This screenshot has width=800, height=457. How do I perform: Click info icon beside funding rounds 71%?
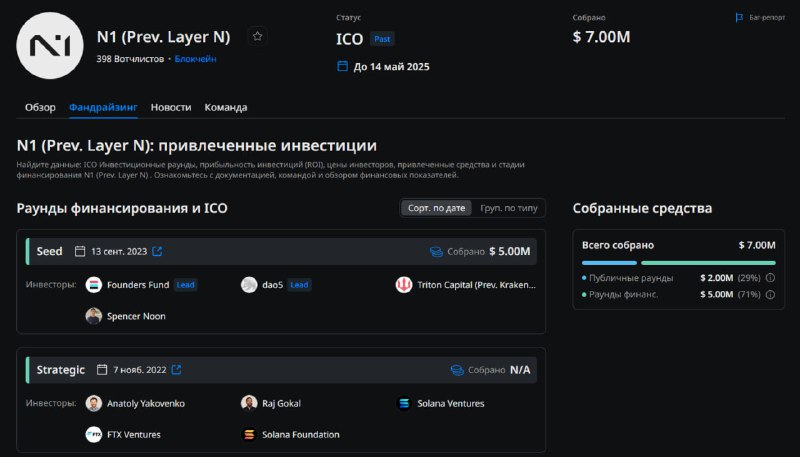click(770, 294)
